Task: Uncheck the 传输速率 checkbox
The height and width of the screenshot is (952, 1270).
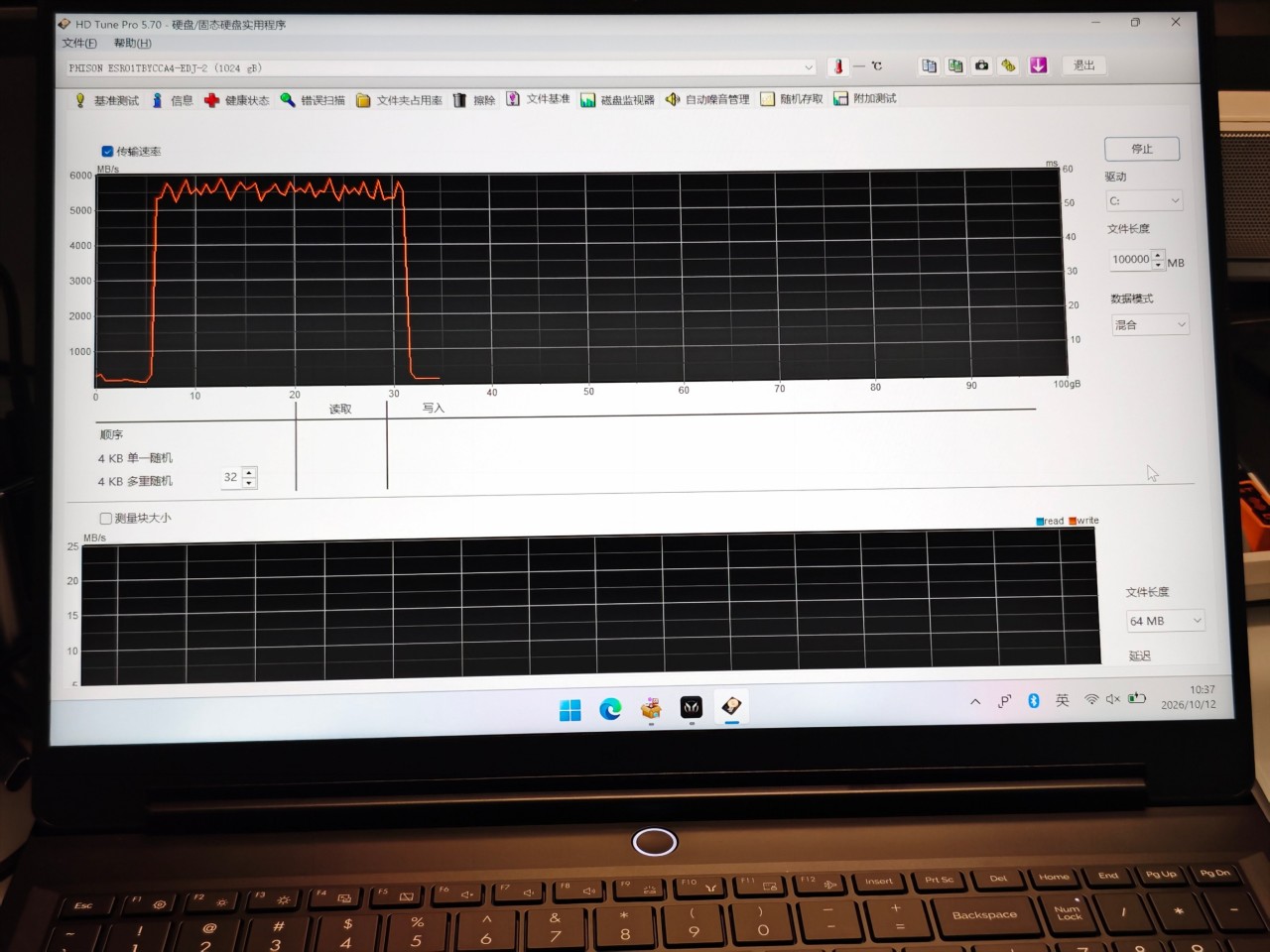Action: tap(107, 152)
